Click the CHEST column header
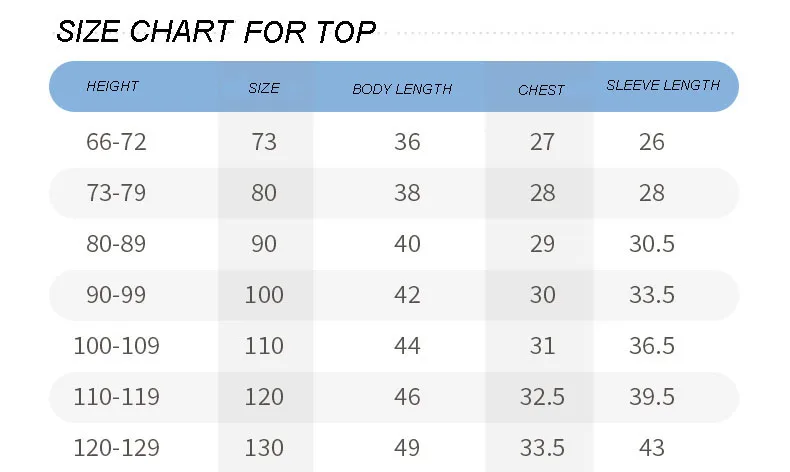The image size is (790, 472). 542,90
